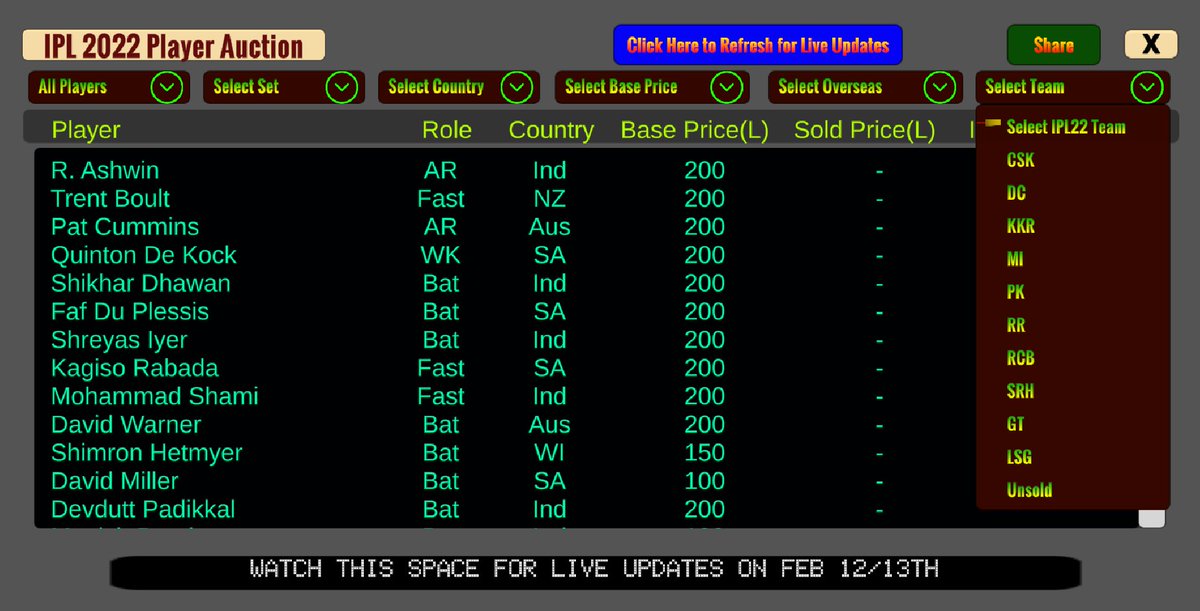Viewport: 1200px width, 611px height.
Task: Open the Select Overseas dropdown
Action: (863, 87)
